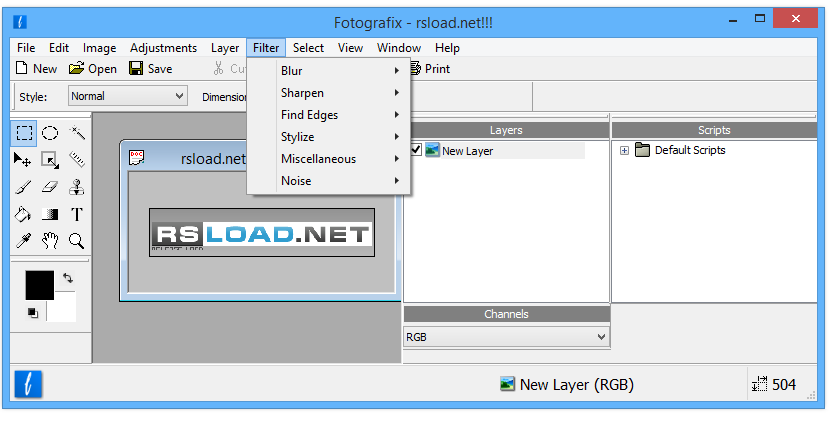Open the Edit menu

pos(59,48)
